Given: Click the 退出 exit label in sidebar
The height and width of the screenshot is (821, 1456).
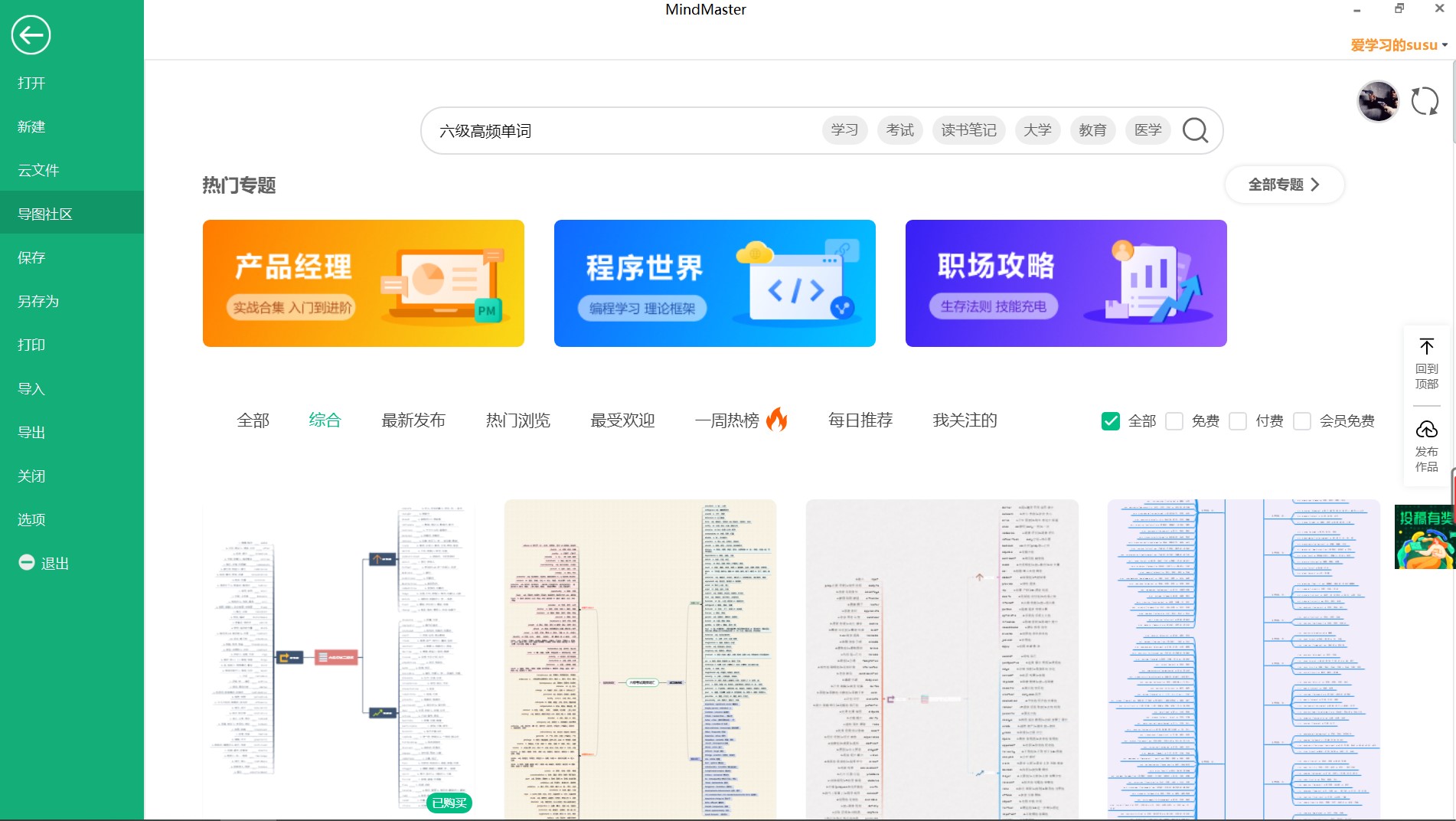Looking at the screenshot, I should pos(55,563).
